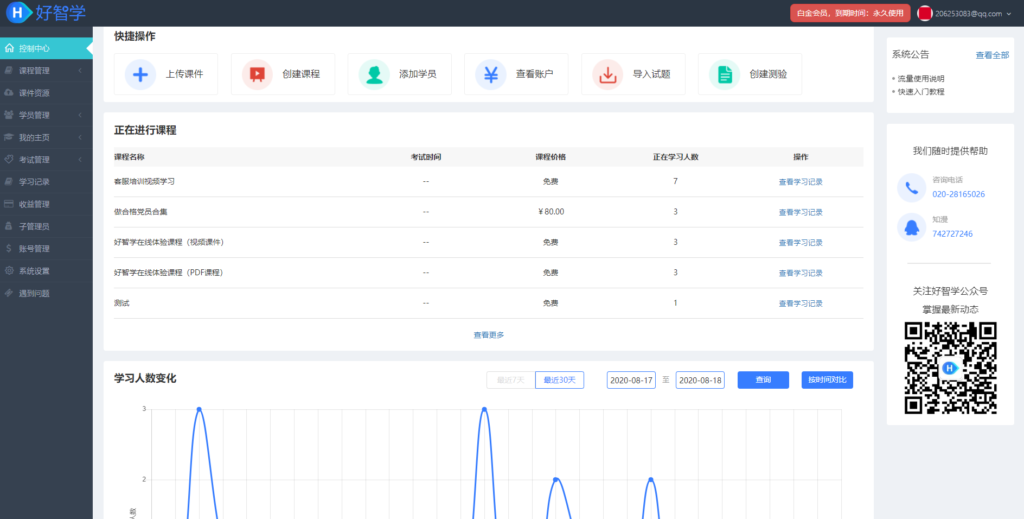Click the icon beside 考试管理

point(9,159)
